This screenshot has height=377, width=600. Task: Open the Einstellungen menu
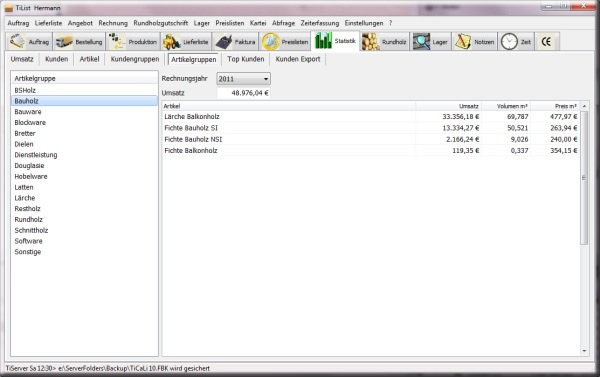click(364, 23)
